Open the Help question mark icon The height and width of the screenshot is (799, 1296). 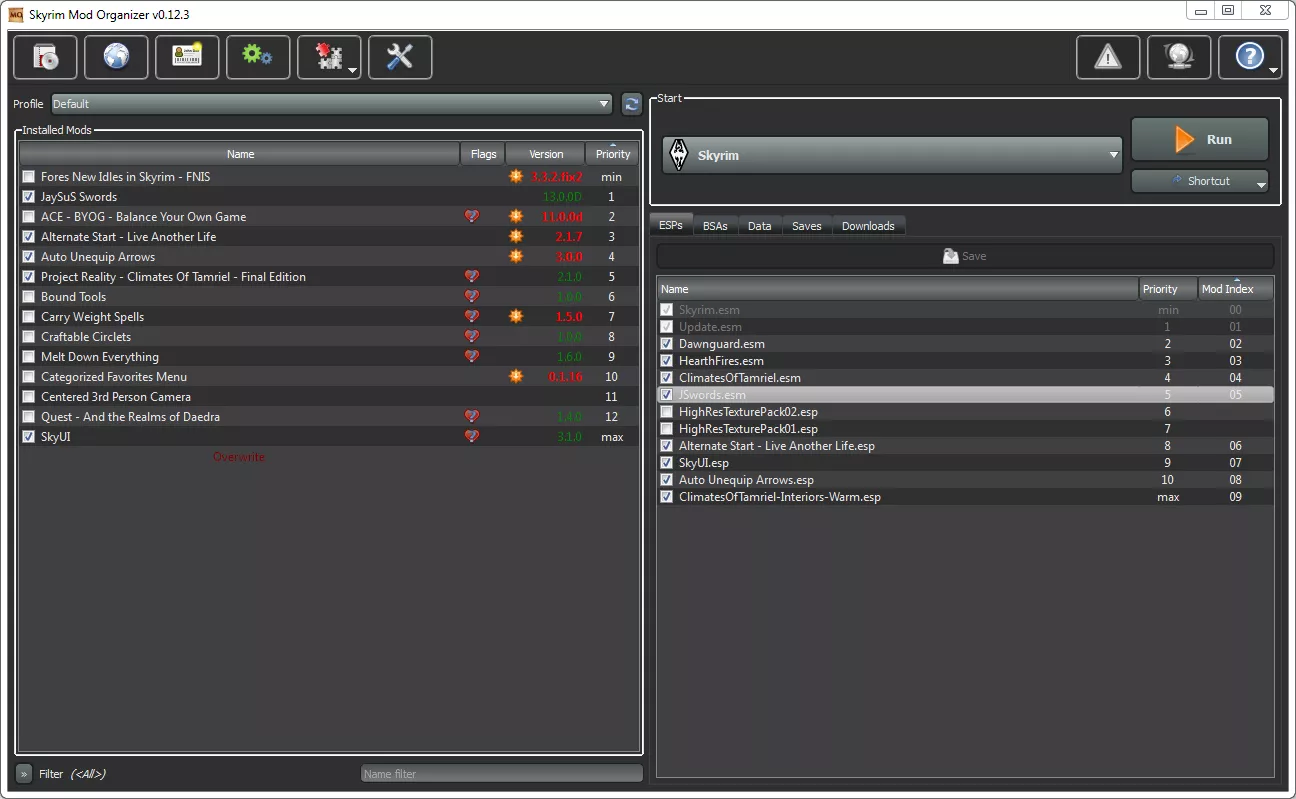pyautogui.click(x=1248, y=57)
